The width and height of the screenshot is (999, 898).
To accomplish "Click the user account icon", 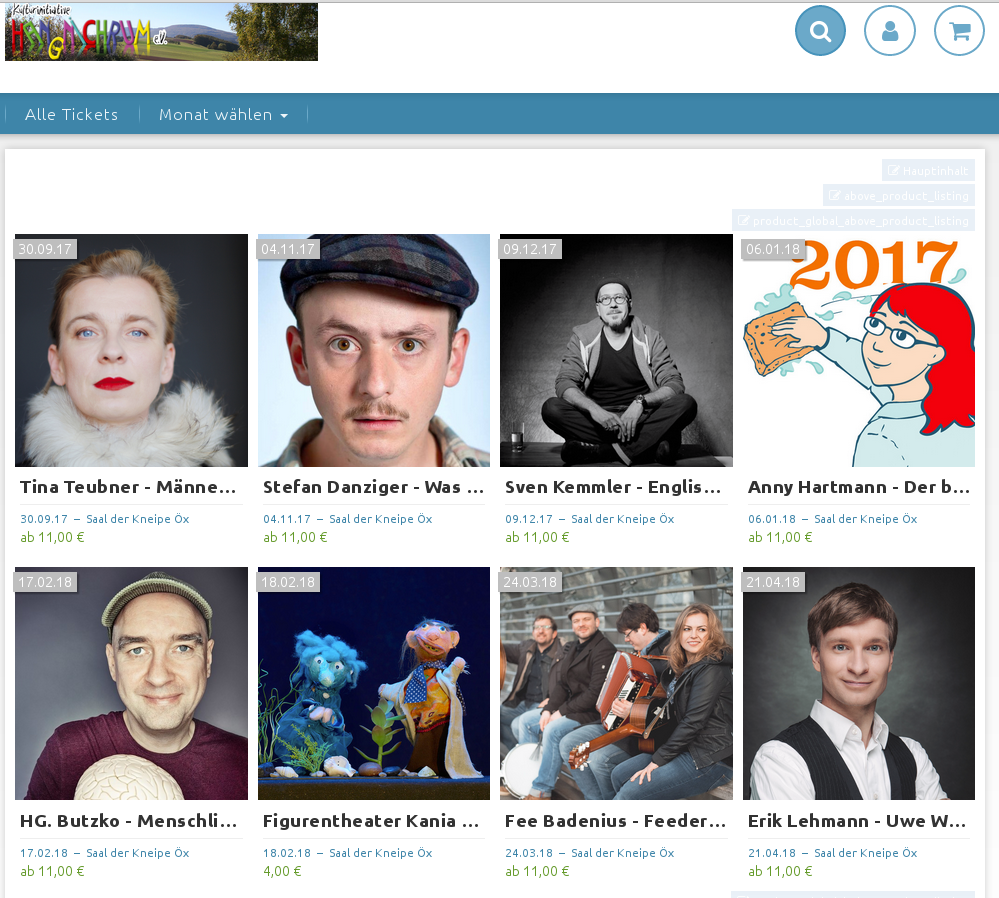I will 889,31.
